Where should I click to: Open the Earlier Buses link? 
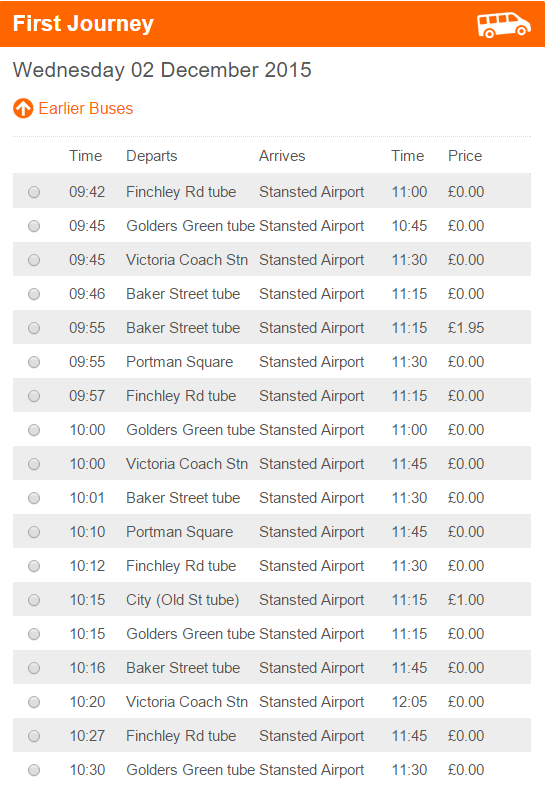pos(86,108)
